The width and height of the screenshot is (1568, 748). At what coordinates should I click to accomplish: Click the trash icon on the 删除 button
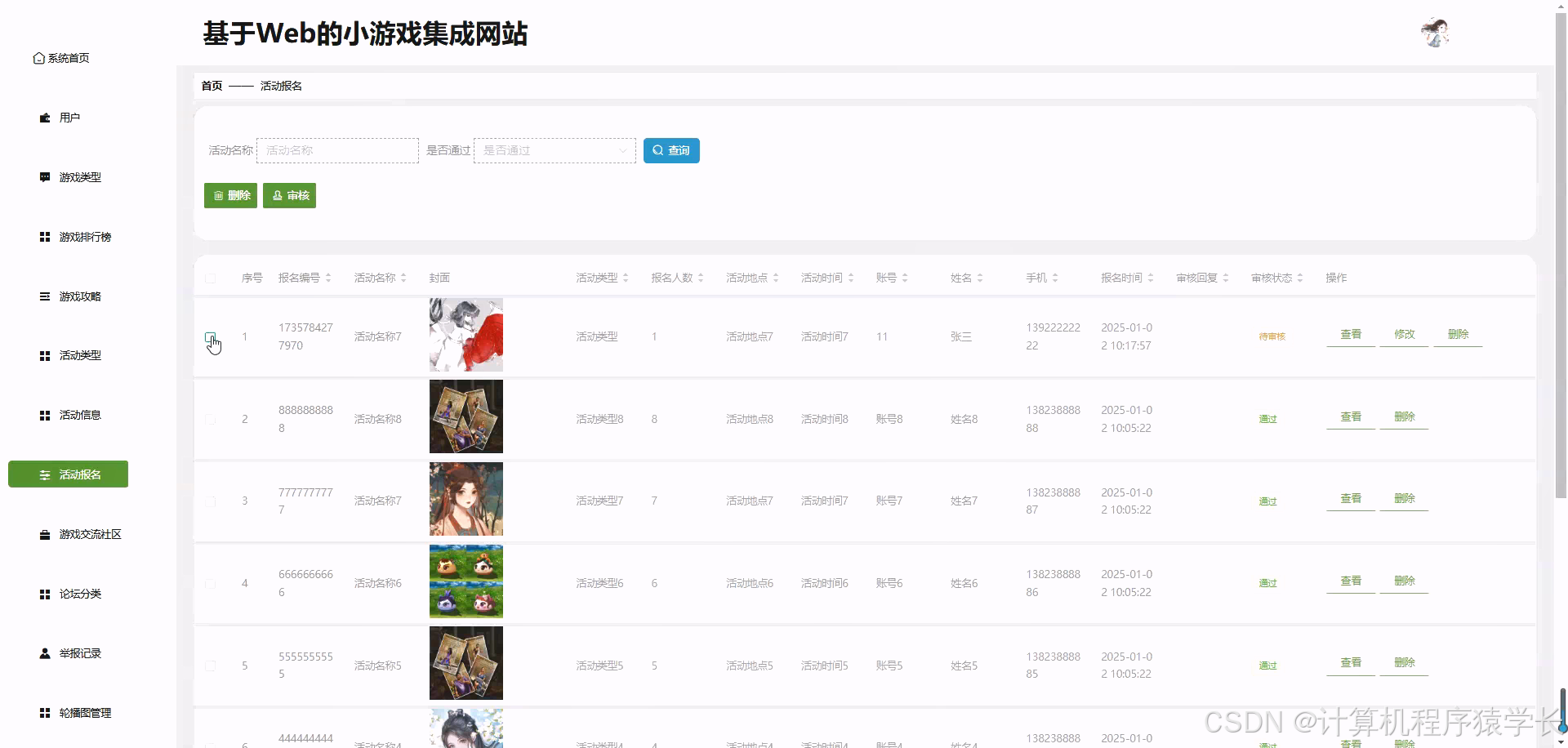[x=218, y=195]
